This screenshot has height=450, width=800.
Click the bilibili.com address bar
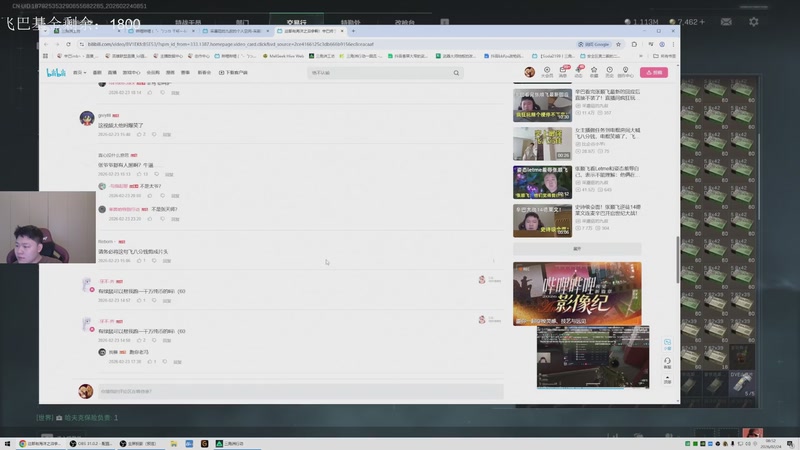click(x=327, y=44)
